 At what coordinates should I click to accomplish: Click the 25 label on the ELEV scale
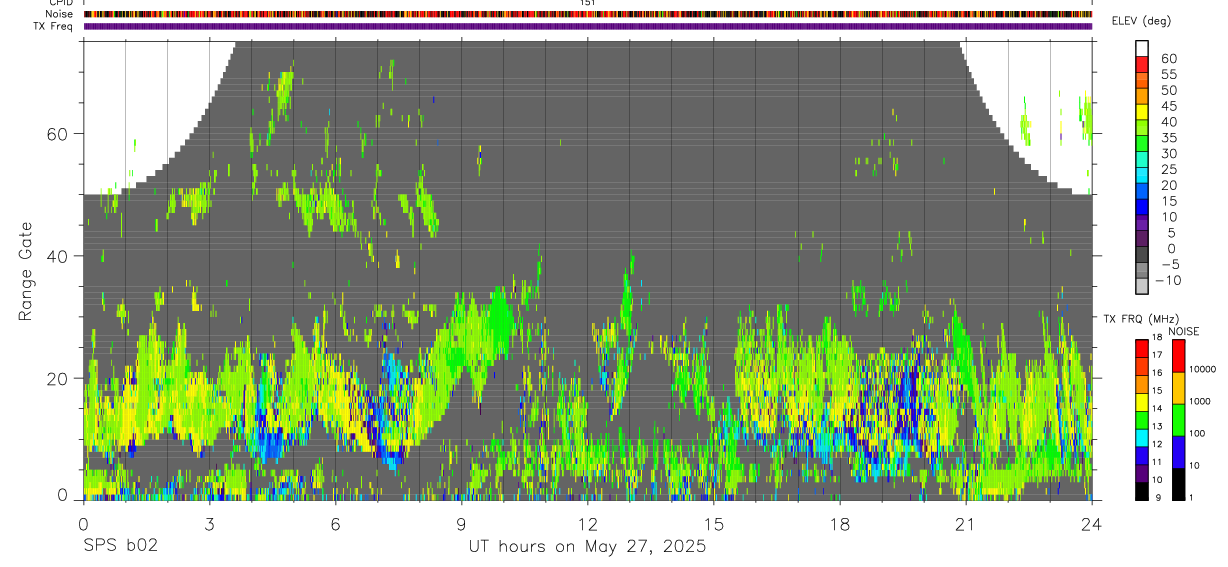pos(1168,170)
